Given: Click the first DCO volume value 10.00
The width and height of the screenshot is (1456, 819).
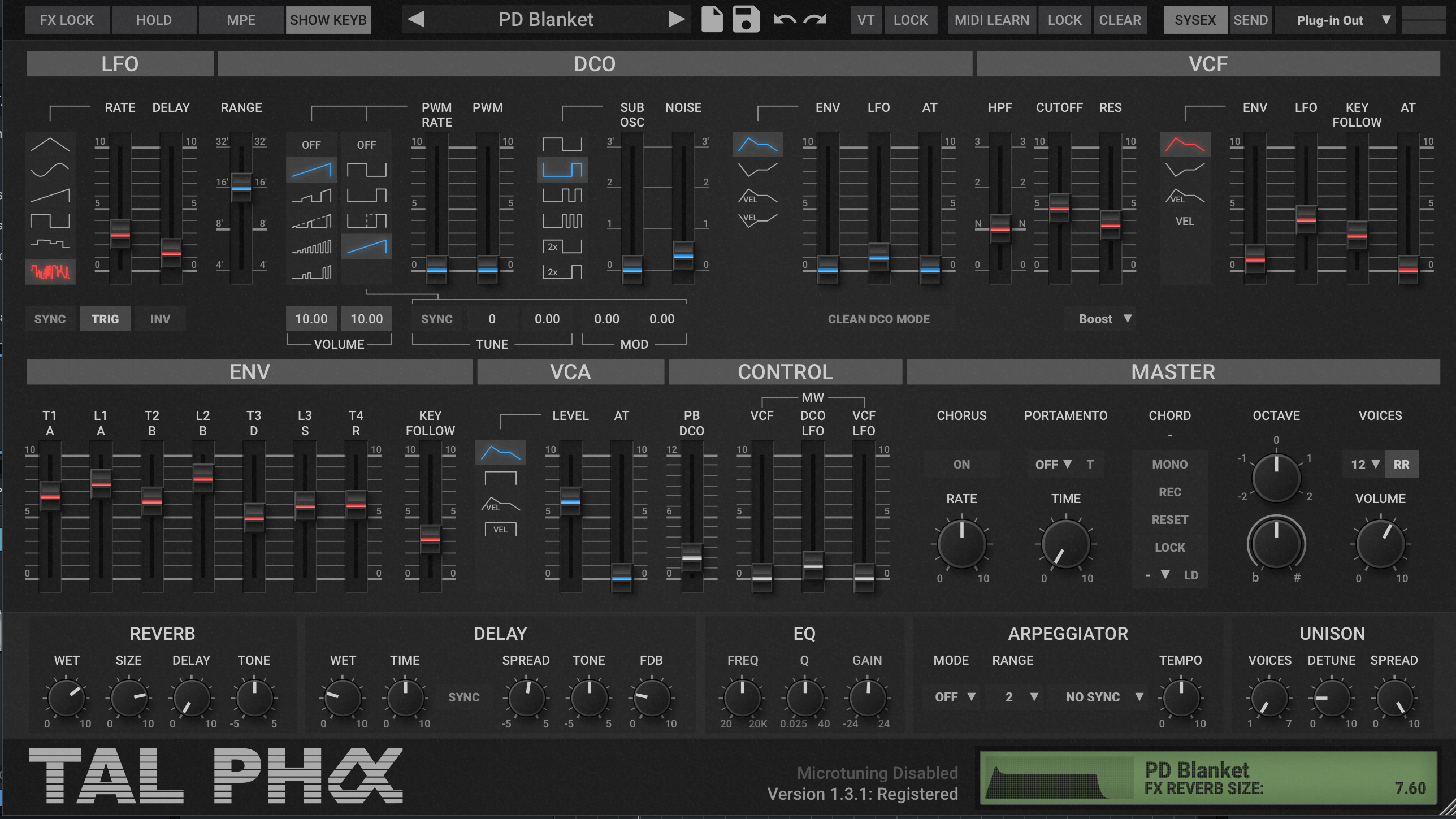Looking at the screenshot, I should (311, 319).
